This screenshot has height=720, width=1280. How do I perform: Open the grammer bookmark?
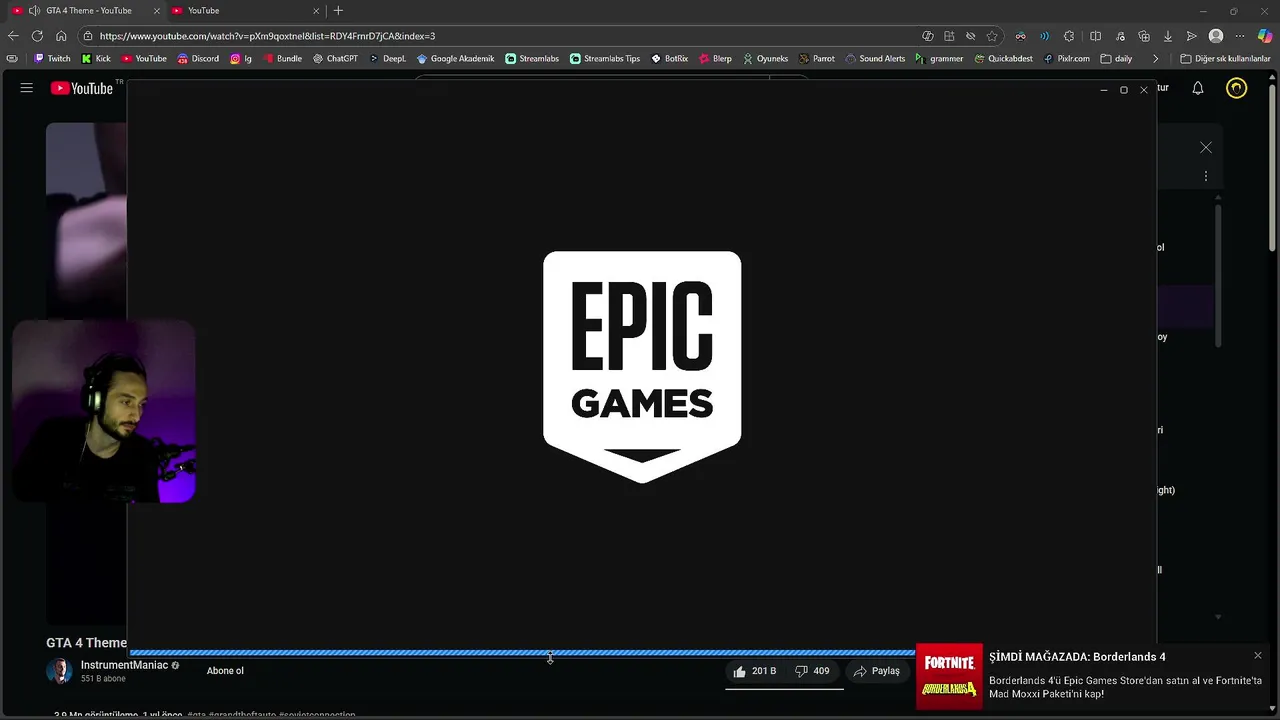tap(940, 58)
